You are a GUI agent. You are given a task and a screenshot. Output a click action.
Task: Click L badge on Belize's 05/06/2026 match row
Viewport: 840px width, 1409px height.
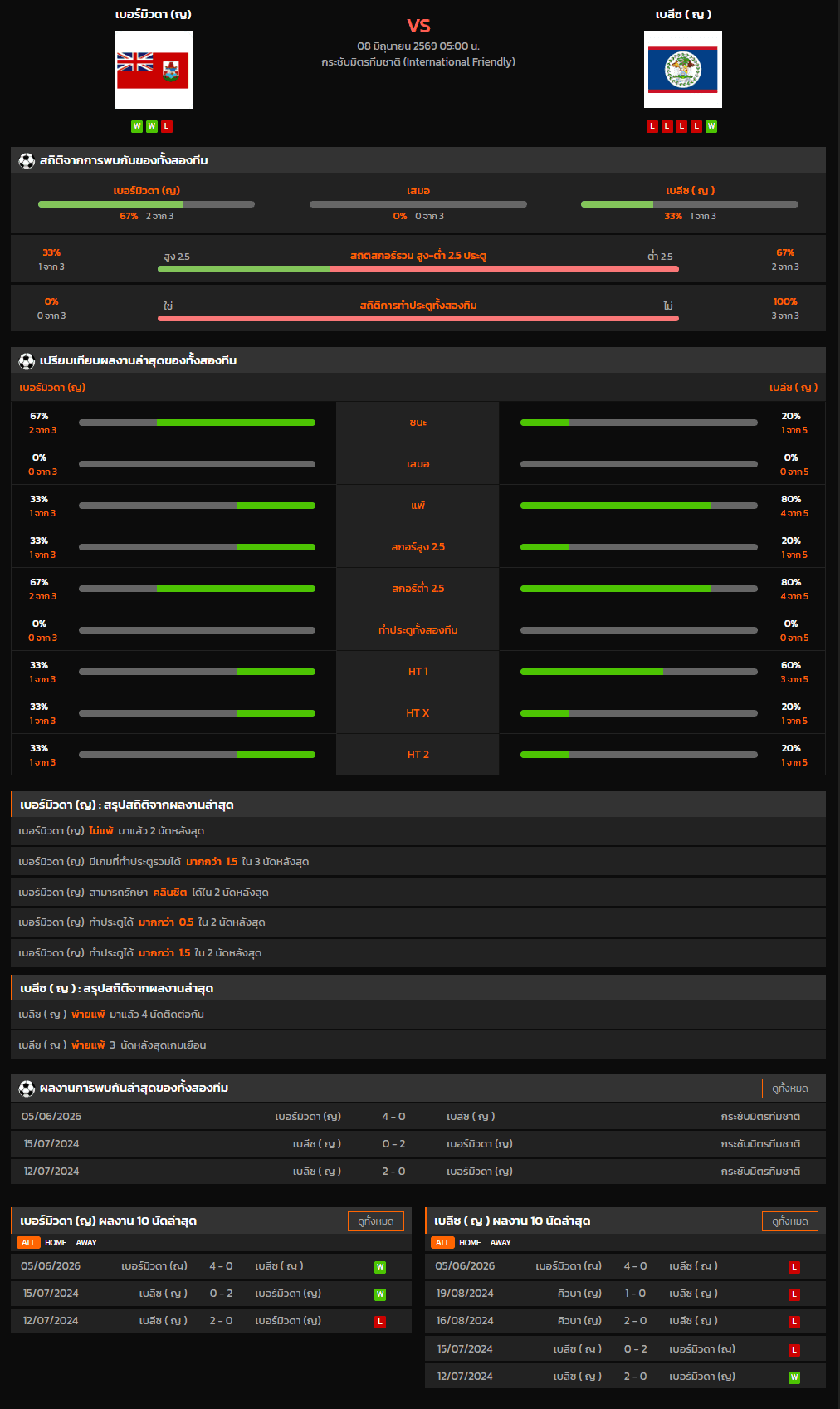tap(794, 1267)
